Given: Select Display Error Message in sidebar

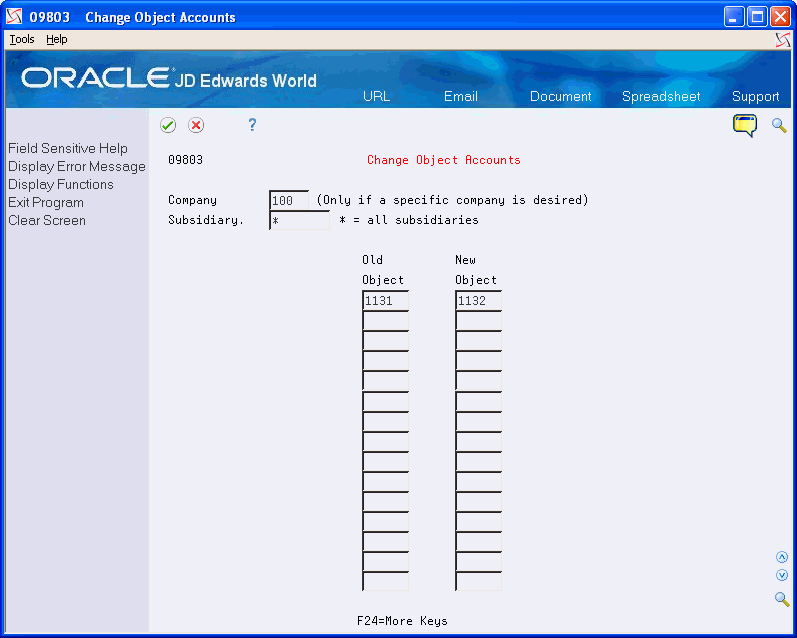Looking at the screenshot, I should (x=77, y=166).
